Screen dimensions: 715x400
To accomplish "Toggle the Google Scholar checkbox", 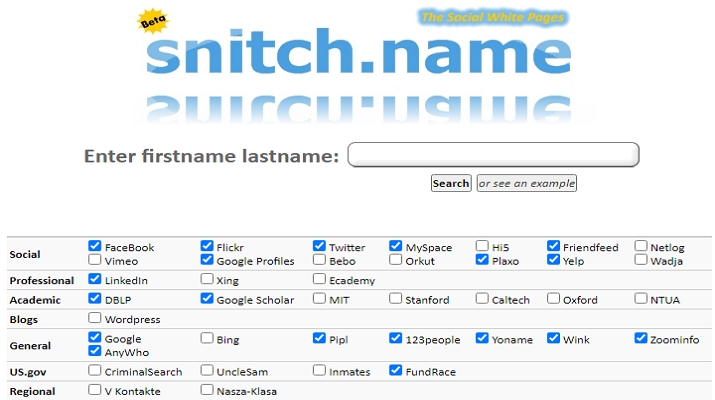I will 207,298.
